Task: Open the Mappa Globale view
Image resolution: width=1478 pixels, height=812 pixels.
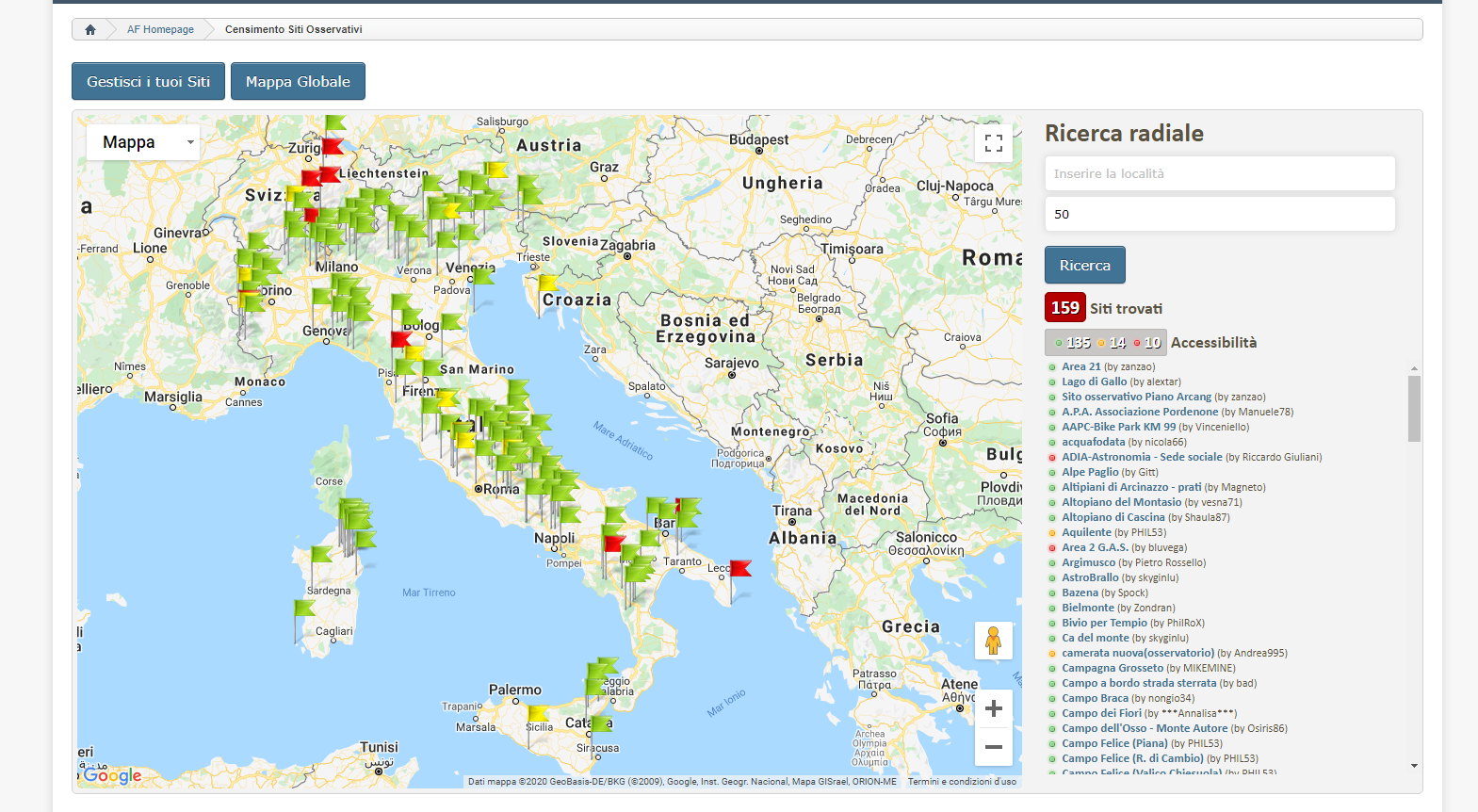Action: (x=298, y=81)
